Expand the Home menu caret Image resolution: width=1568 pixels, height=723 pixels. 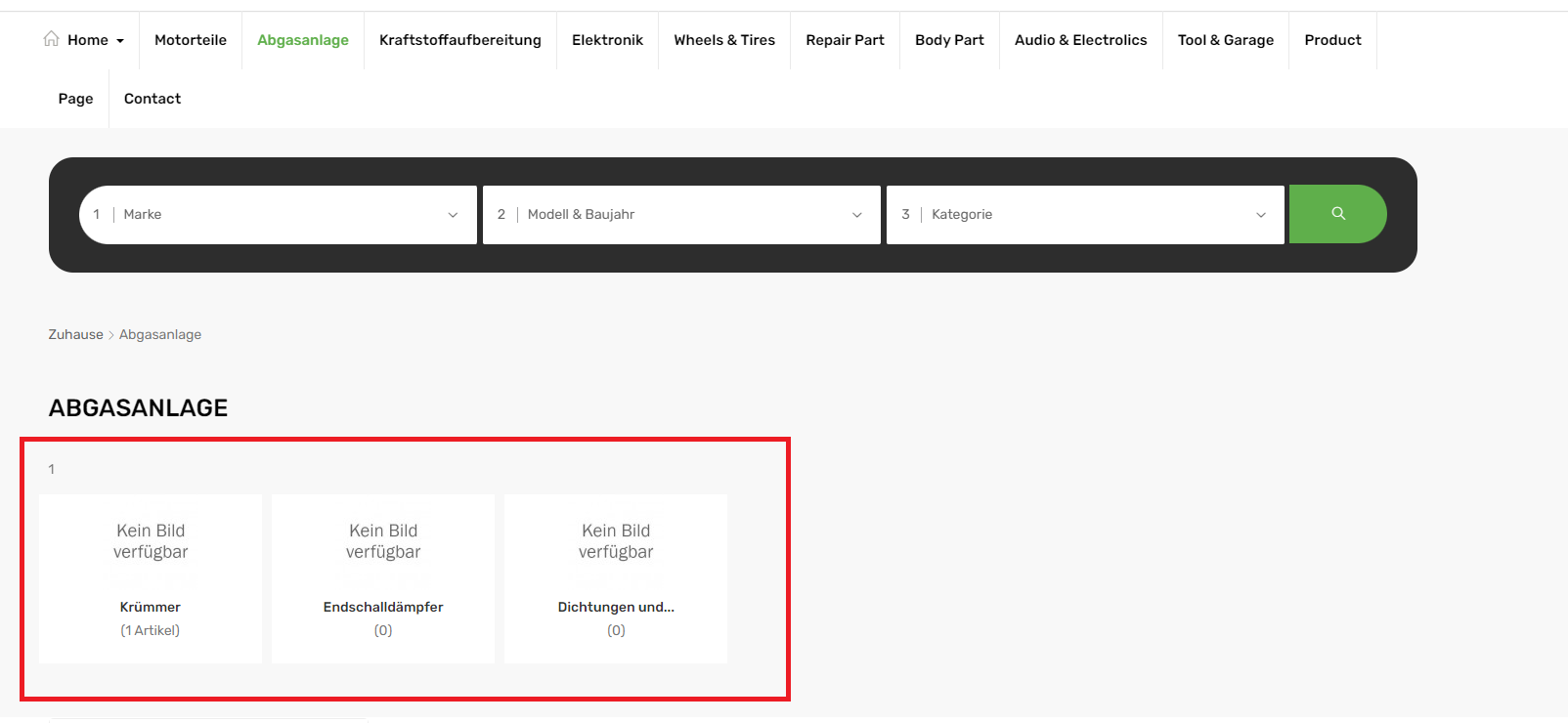pyautogui.click(x=120, y=41)
